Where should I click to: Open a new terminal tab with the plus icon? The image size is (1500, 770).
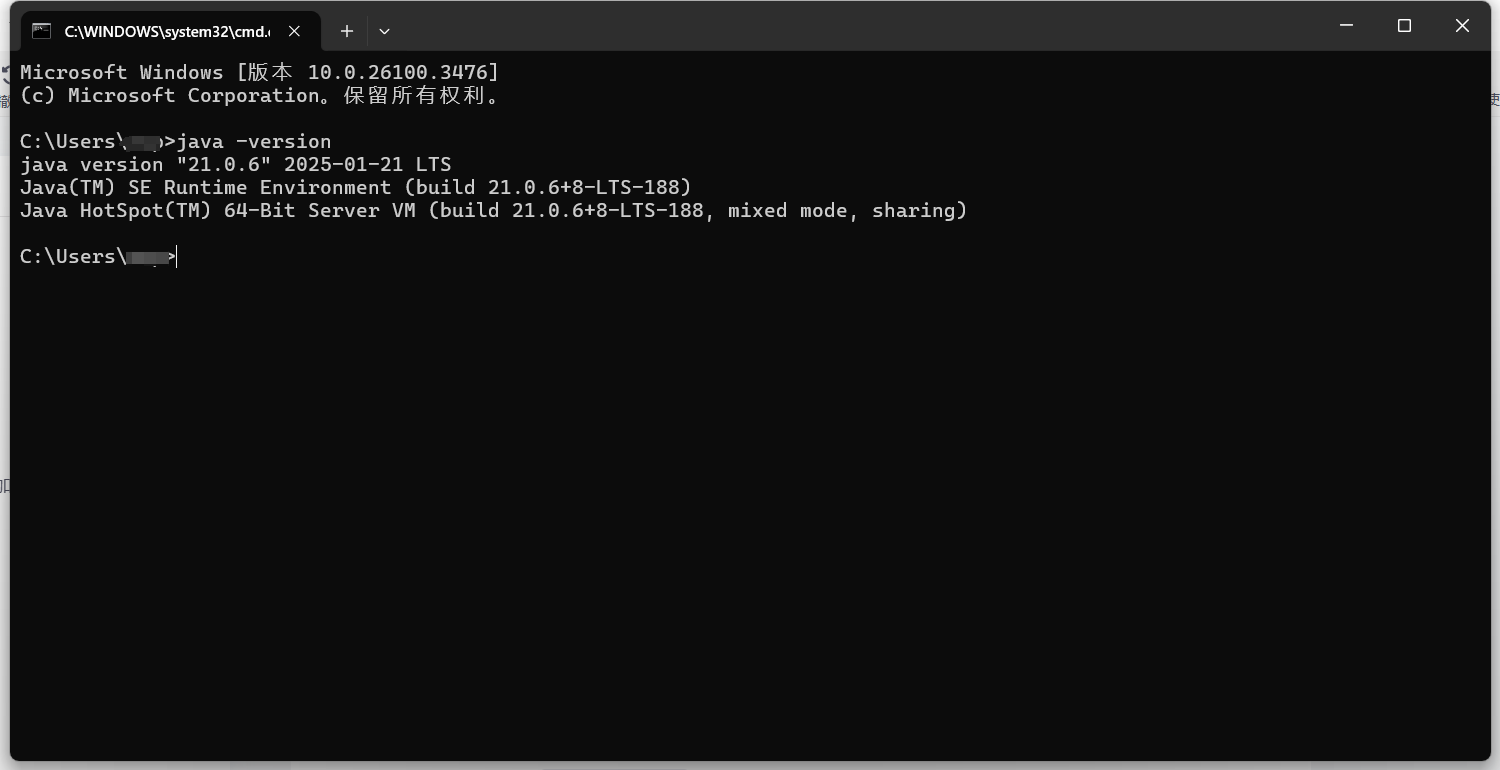click(x=347, y=31)
